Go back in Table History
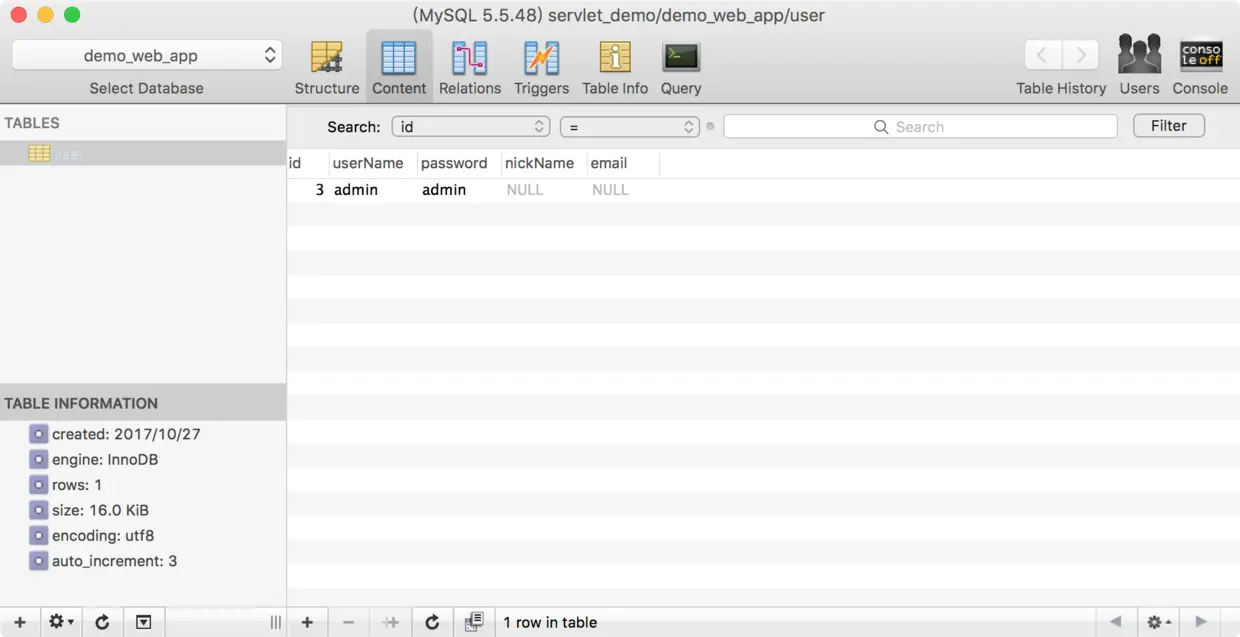 click(x=1043, y=55)
